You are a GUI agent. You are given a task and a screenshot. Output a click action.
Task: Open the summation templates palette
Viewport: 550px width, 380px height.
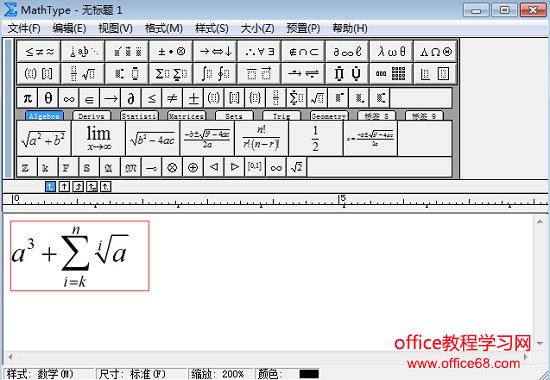tap(171, 74)
